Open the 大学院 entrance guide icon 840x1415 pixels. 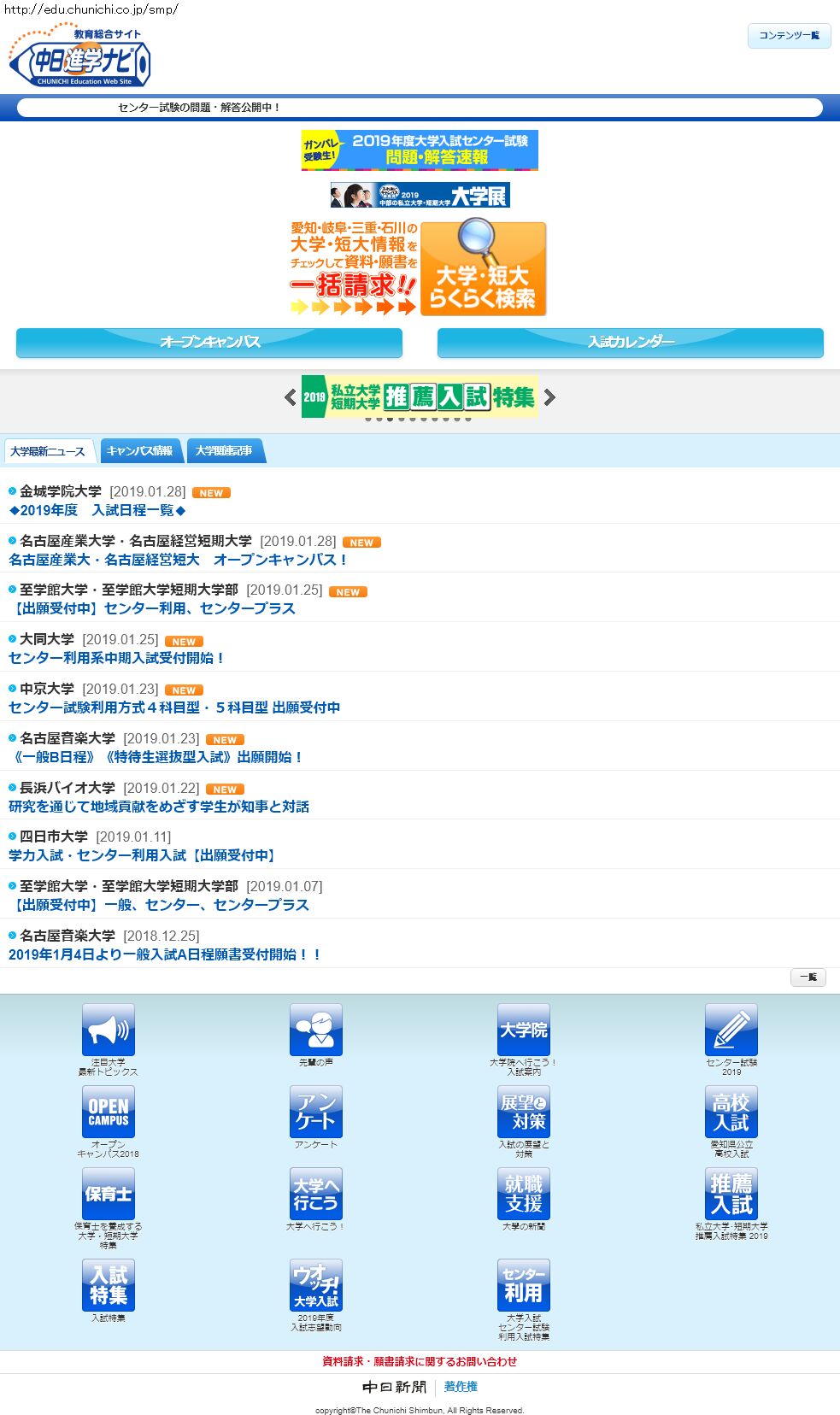tap(523, 1030)
